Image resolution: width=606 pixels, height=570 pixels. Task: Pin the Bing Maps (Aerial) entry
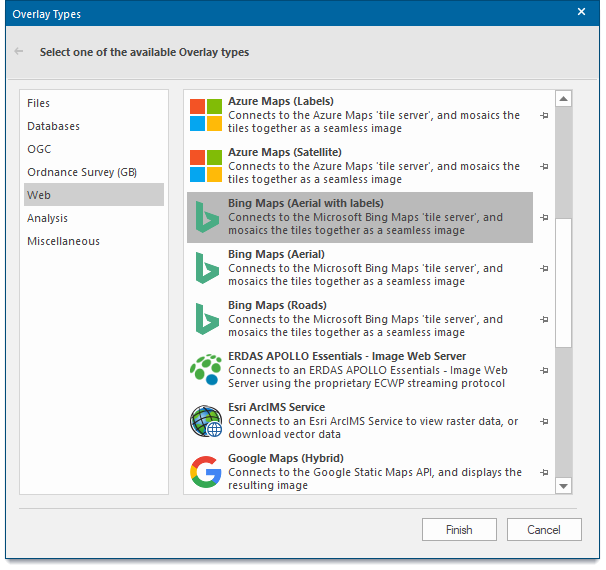tap(544, 268)
